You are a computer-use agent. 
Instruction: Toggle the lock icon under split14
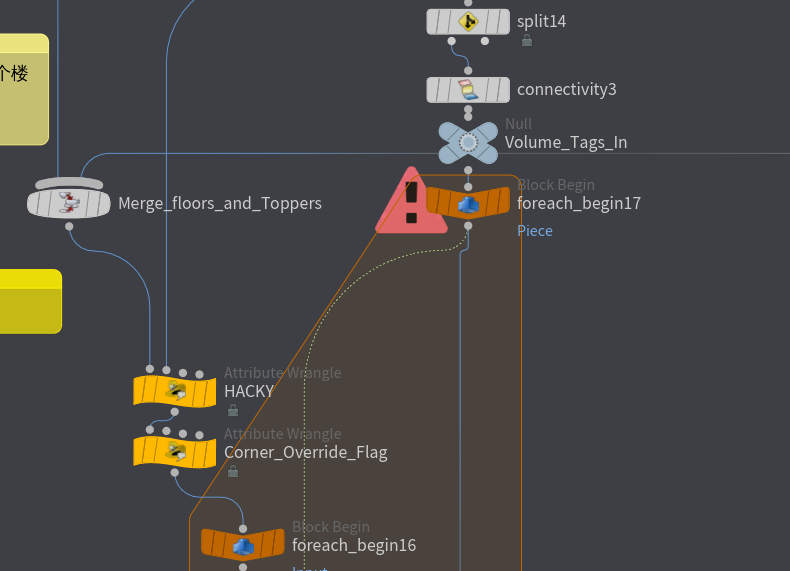point(527,40)
